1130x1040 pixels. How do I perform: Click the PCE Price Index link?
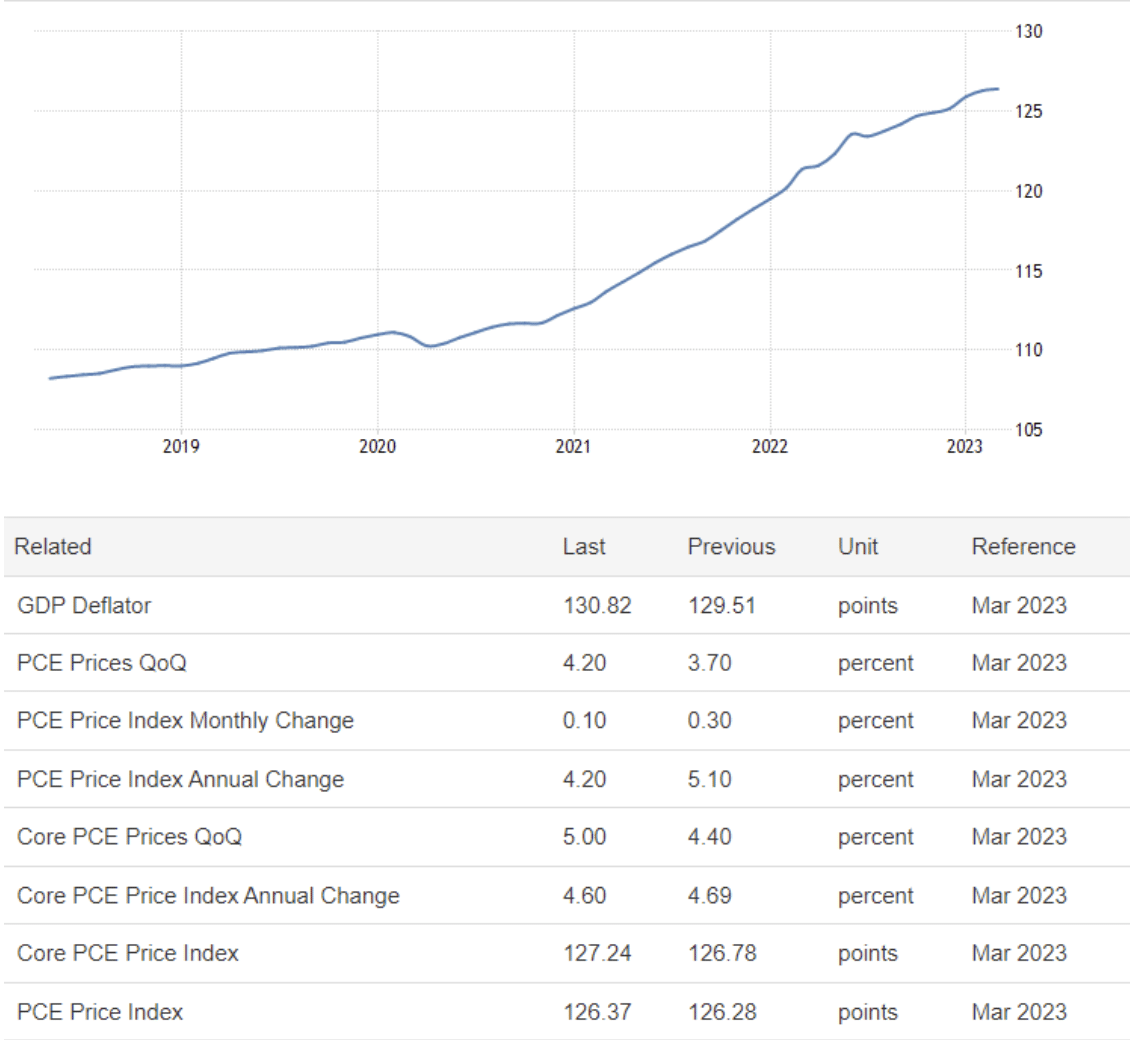pos(100,1011)
